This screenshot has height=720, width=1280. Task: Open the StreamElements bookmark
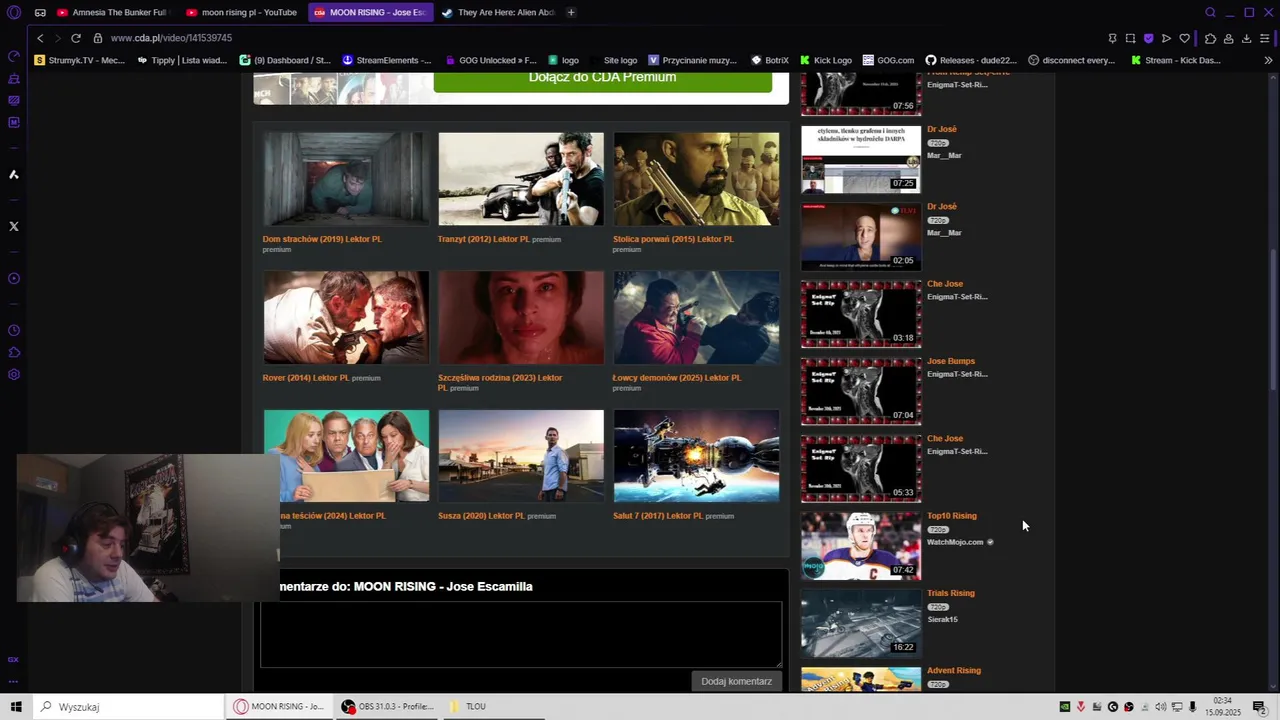(387, 60)
